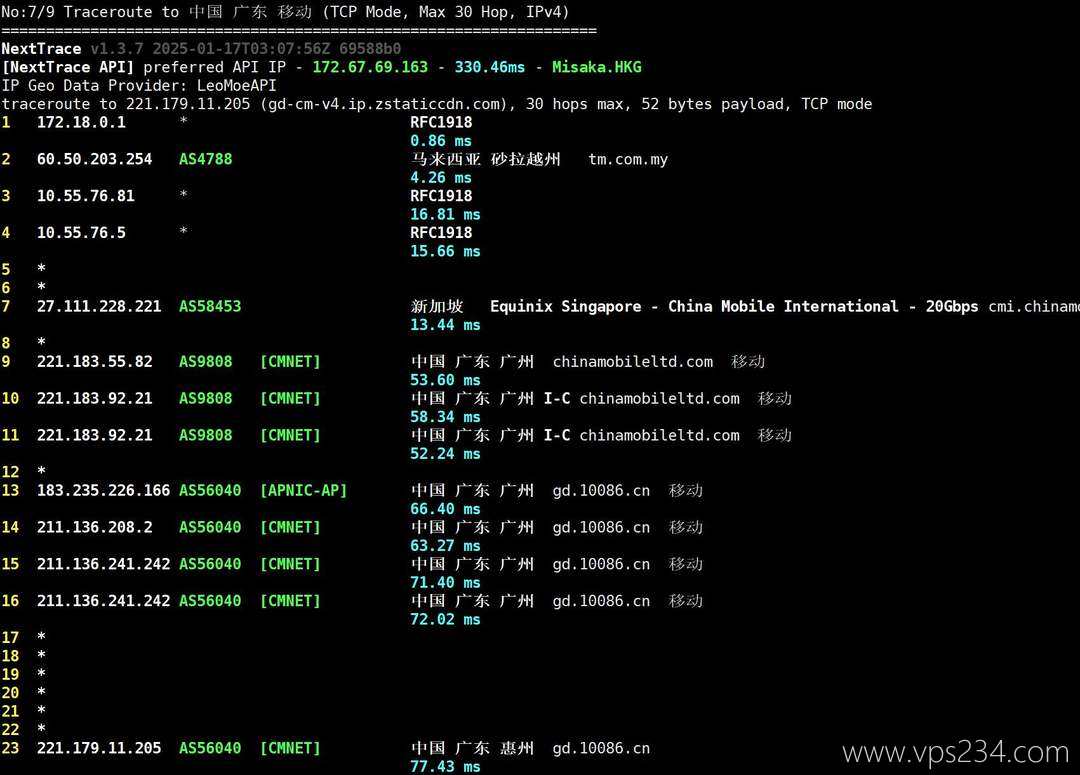
Task: Click the final latency '77.43 ms'
Action: 445,767
